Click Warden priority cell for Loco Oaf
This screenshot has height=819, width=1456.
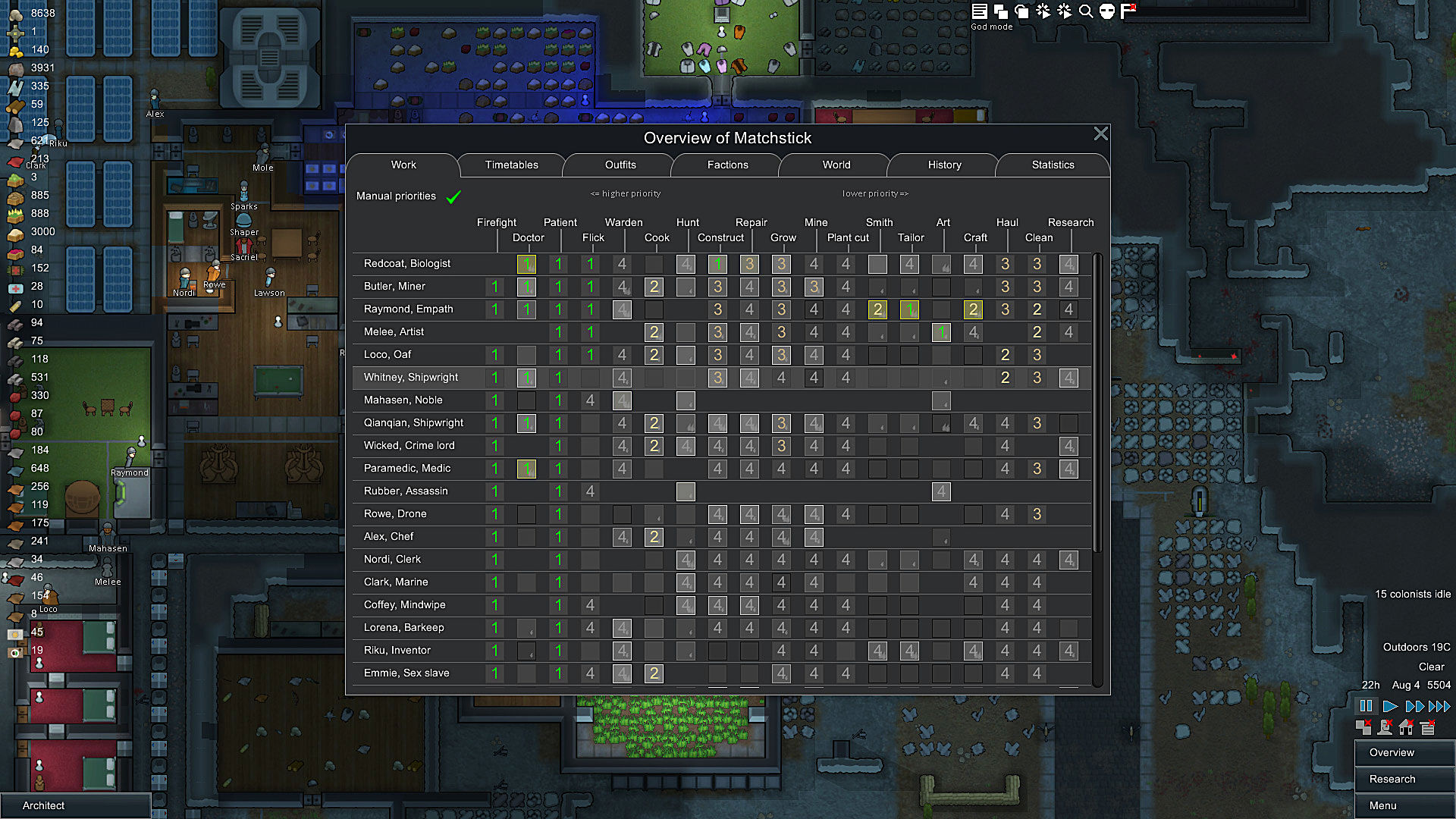622,354
